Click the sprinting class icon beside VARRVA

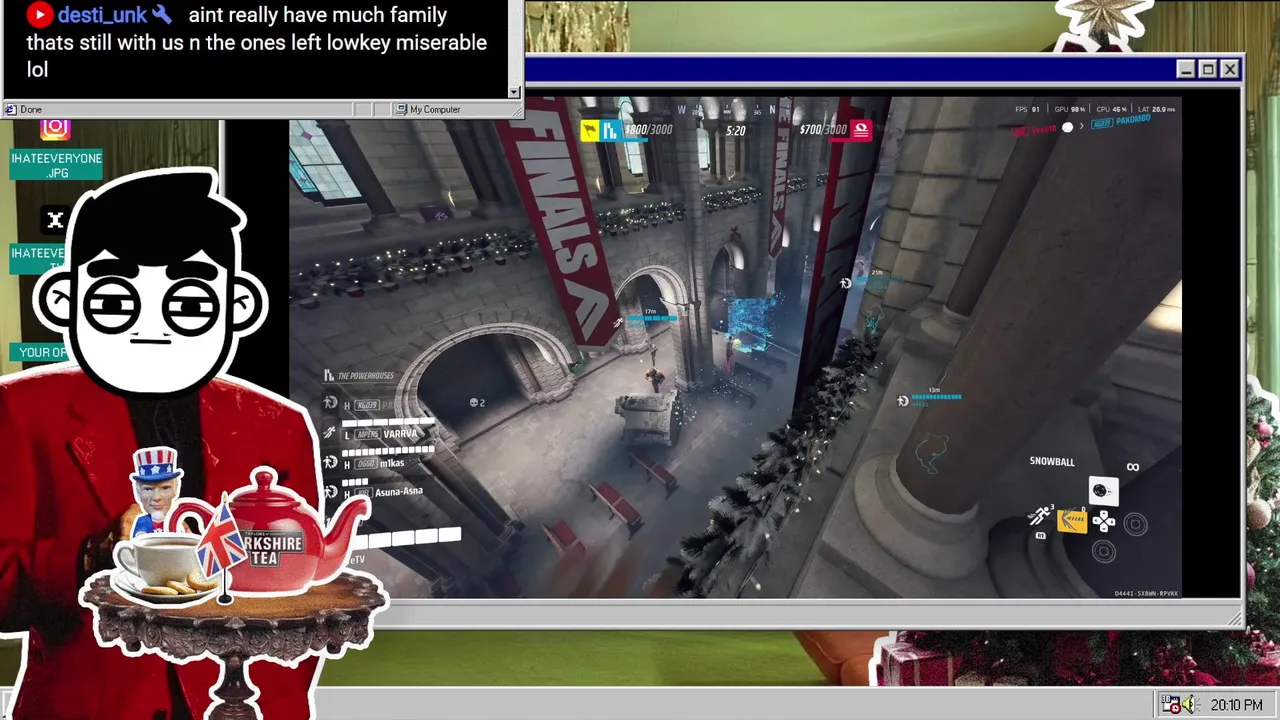(330, 432)
